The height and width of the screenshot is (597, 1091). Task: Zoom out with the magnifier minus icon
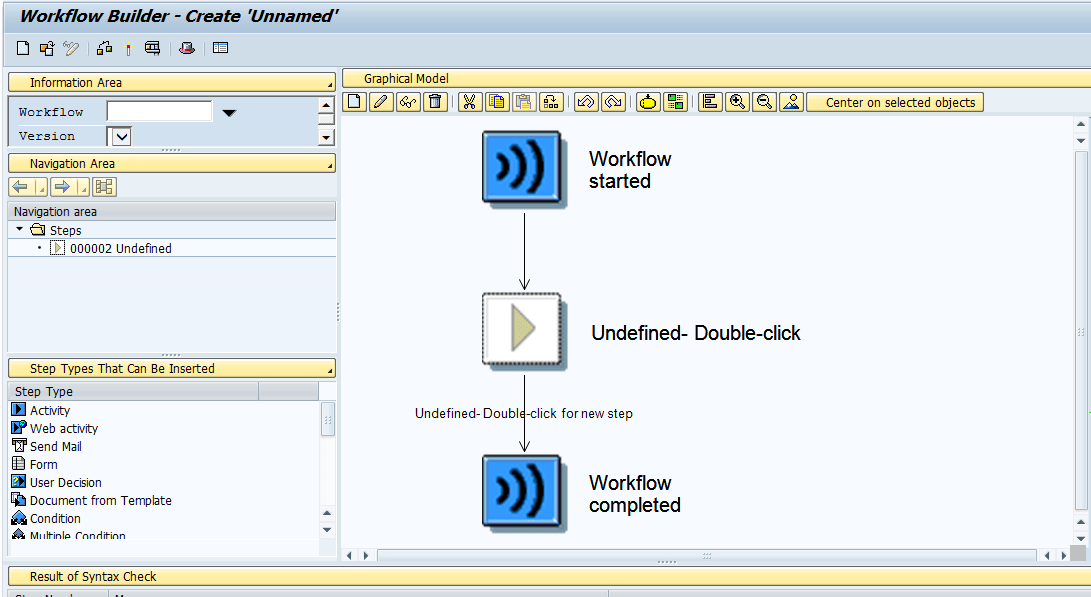(764, 102)
